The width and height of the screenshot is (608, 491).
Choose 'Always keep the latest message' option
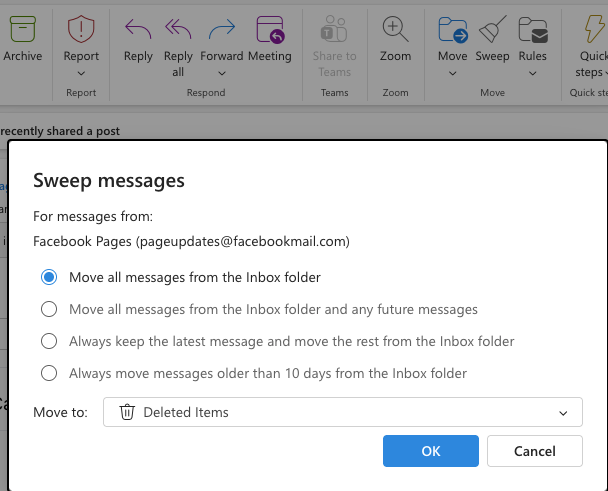pyautogui.click(x=48, y=341)
